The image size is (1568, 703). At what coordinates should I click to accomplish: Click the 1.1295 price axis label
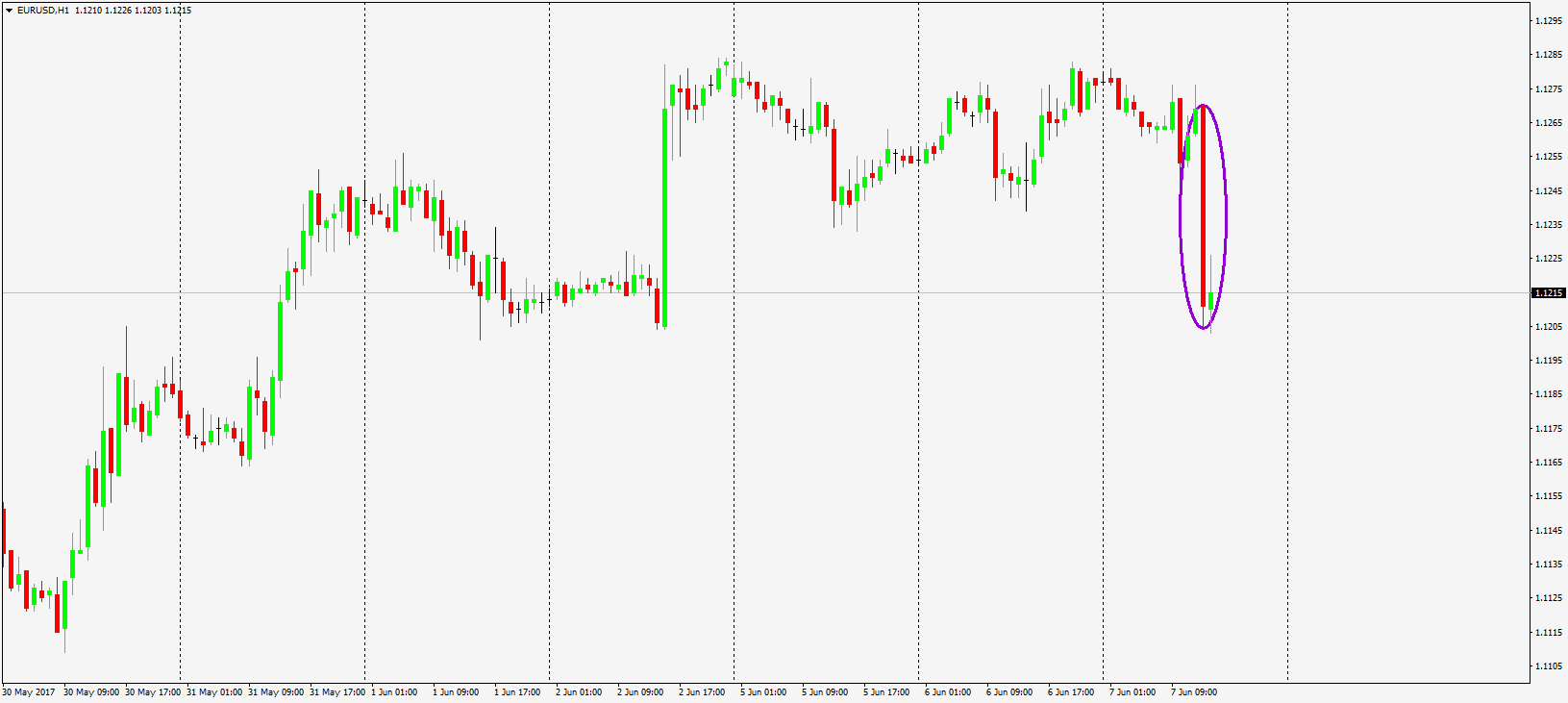pyautogui.click(x=1549, y=21)
